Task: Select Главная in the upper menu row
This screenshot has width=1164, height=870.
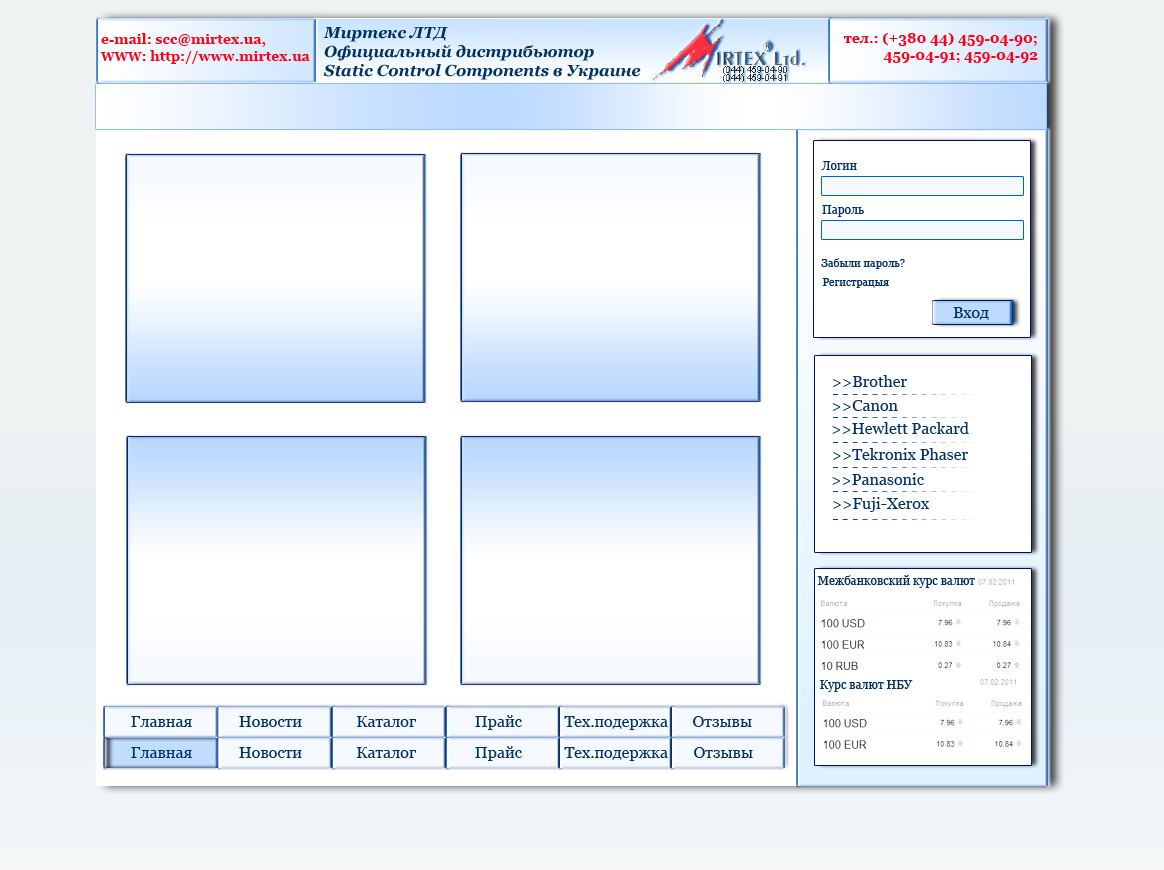Action: (x=161, y=722)
